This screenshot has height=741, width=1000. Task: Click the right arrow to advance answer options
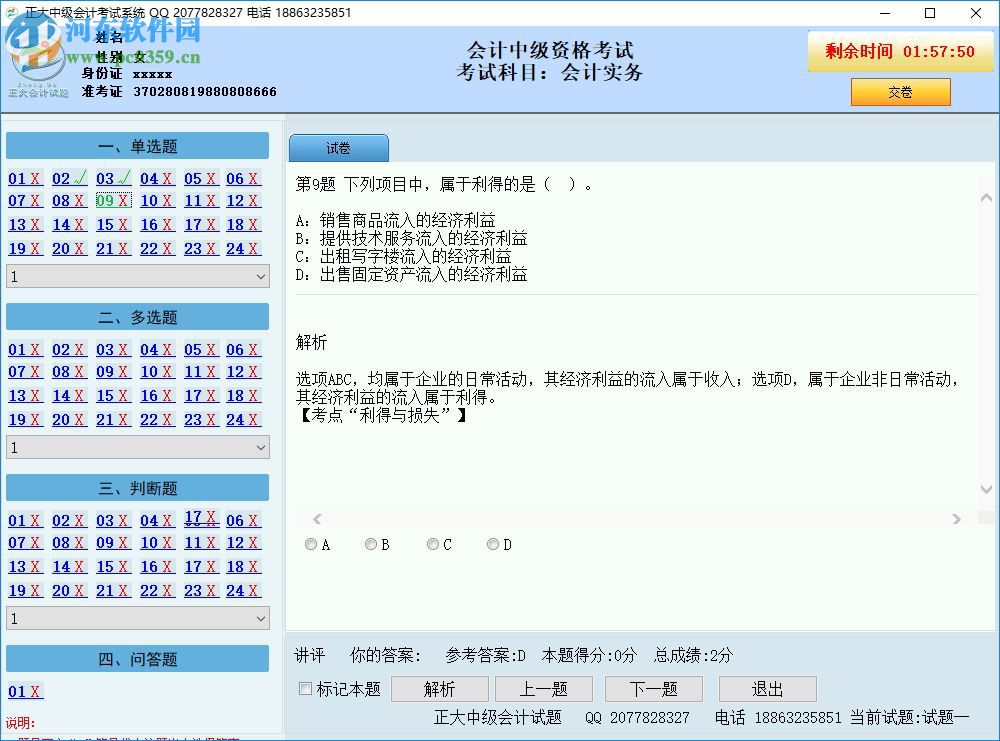click(x=957, y=519)
